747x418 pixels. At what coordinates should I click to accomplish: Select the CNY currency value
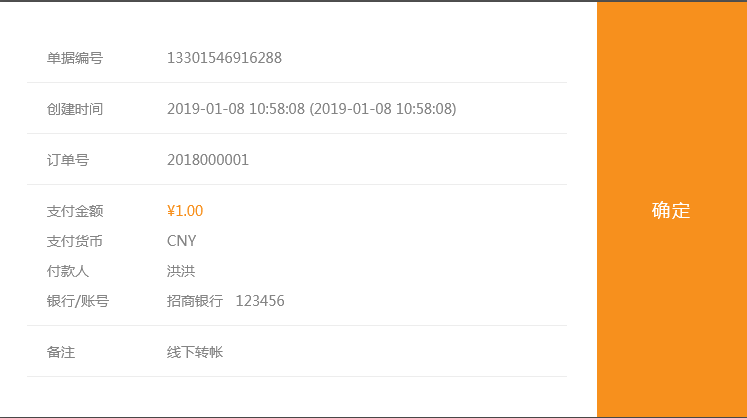tap(182, 241)
